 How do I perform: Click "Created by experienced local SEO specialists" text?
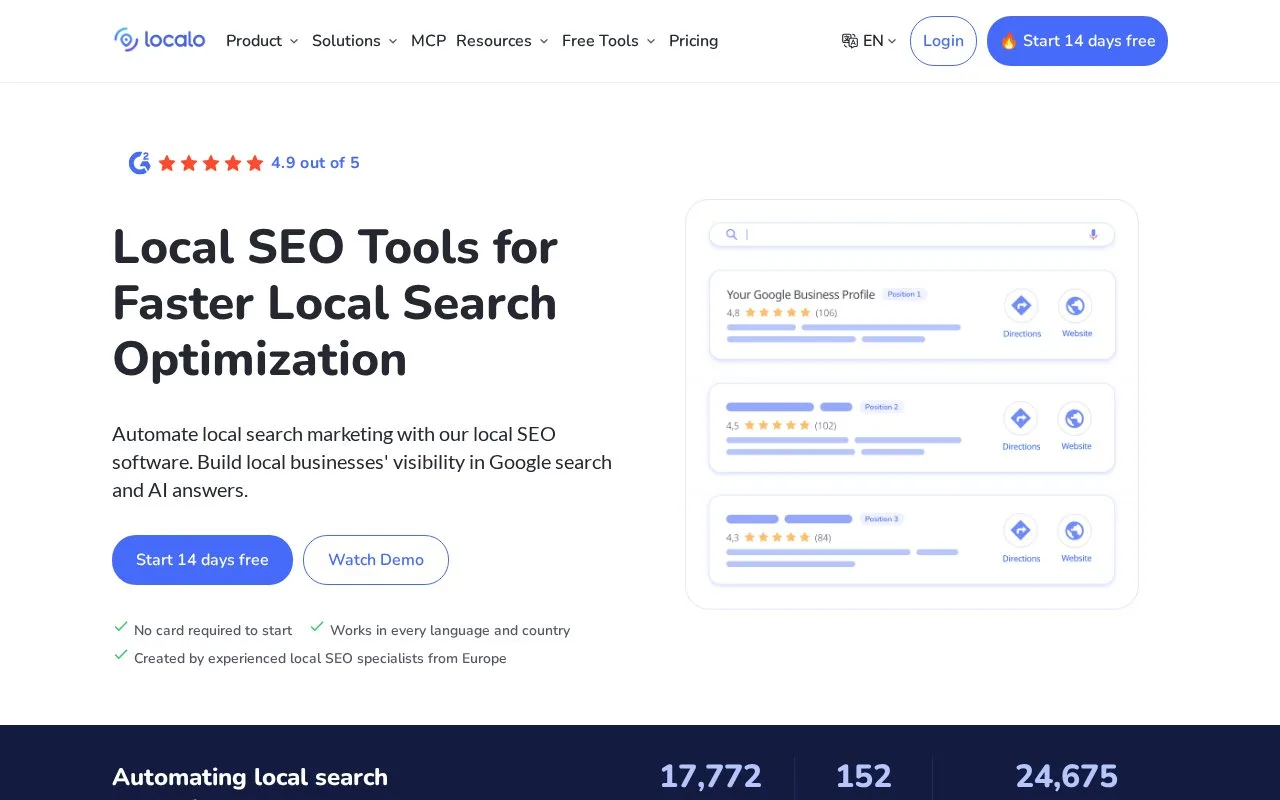click(320, 659)
